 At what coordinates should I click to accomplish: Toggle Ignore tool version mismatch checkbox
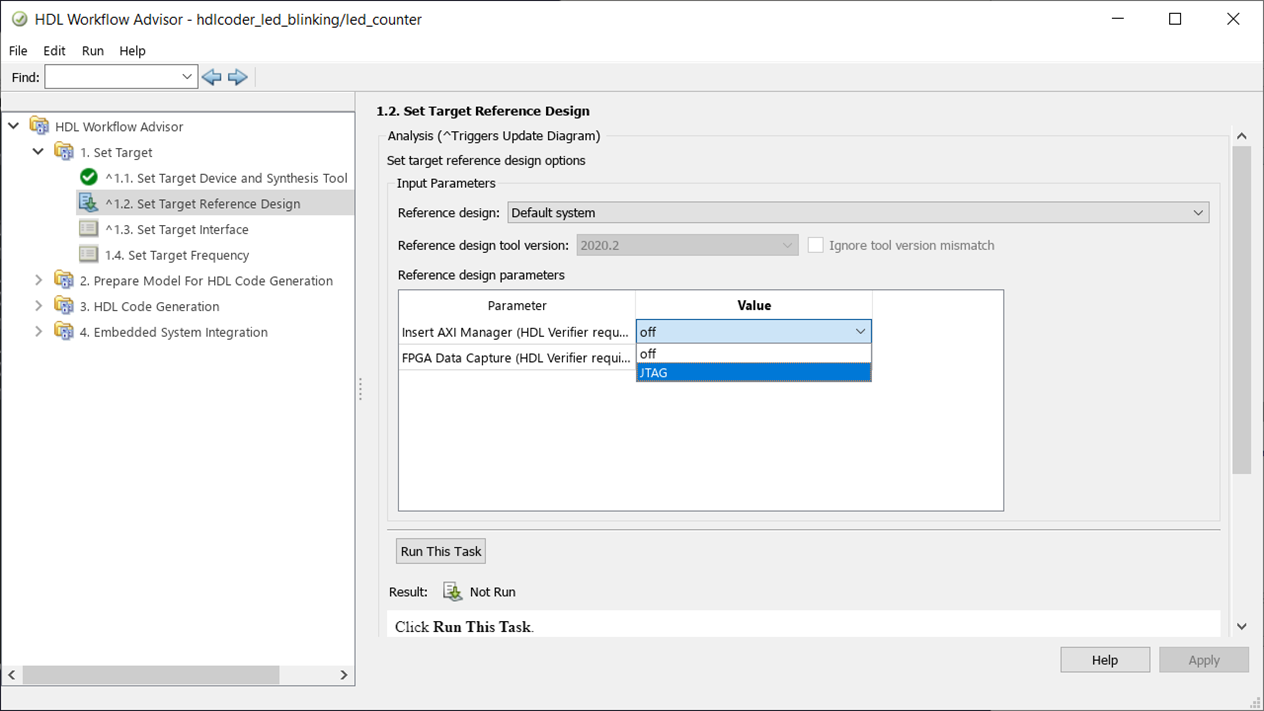pyautogui.click(x=816, y=245)
